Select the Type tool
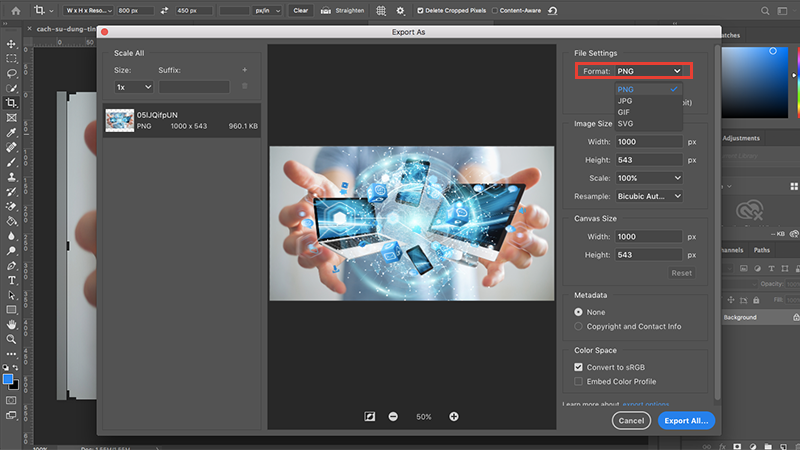800x450 pixels. (x=11, y=281)
